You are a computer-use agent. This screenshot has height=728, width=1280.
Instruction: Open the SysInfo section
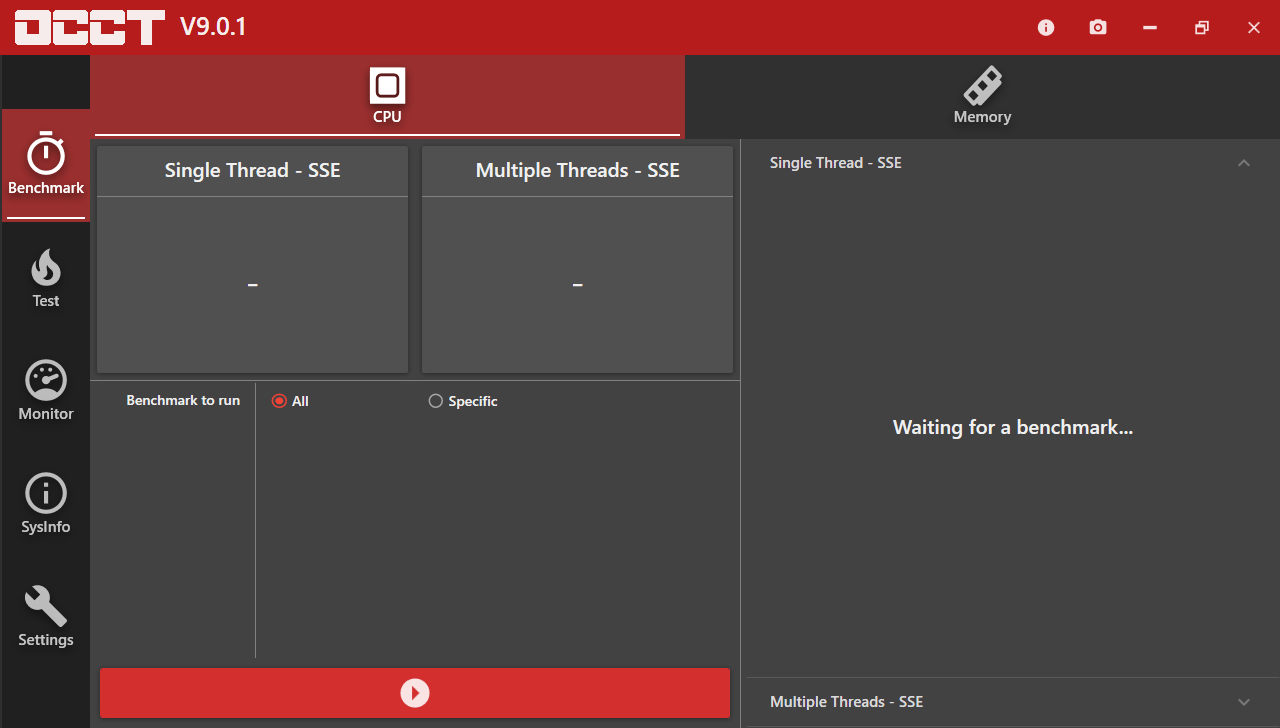pos(46,504)
